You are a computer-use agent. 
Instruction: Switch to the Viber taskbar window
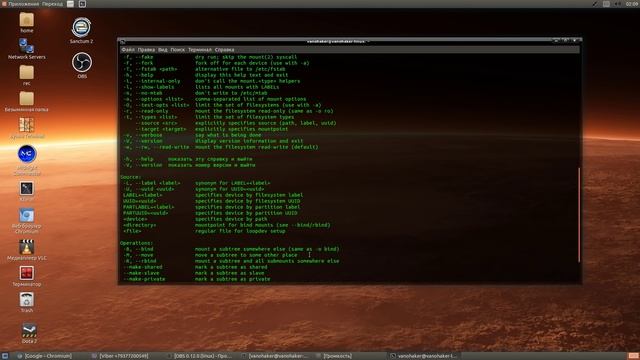pyautogui.click(x=122, y=356)
